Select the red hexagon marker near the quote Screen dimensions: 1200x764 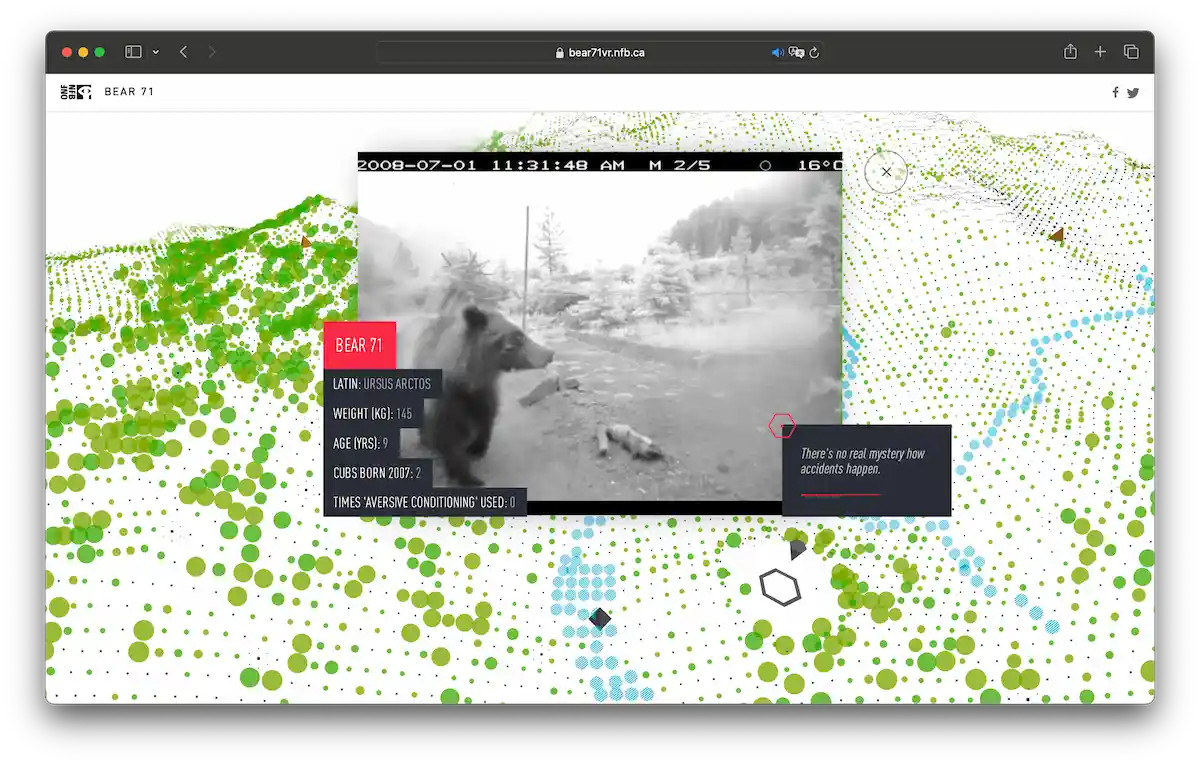coord(784,425)
